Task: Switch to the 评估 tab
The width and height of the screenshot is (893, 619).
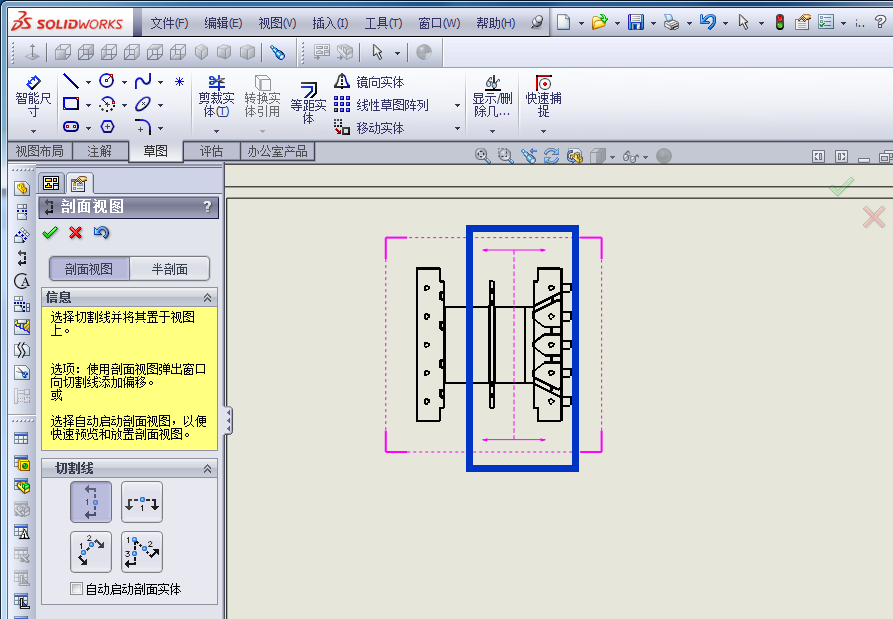Action: tap(211, 151)
